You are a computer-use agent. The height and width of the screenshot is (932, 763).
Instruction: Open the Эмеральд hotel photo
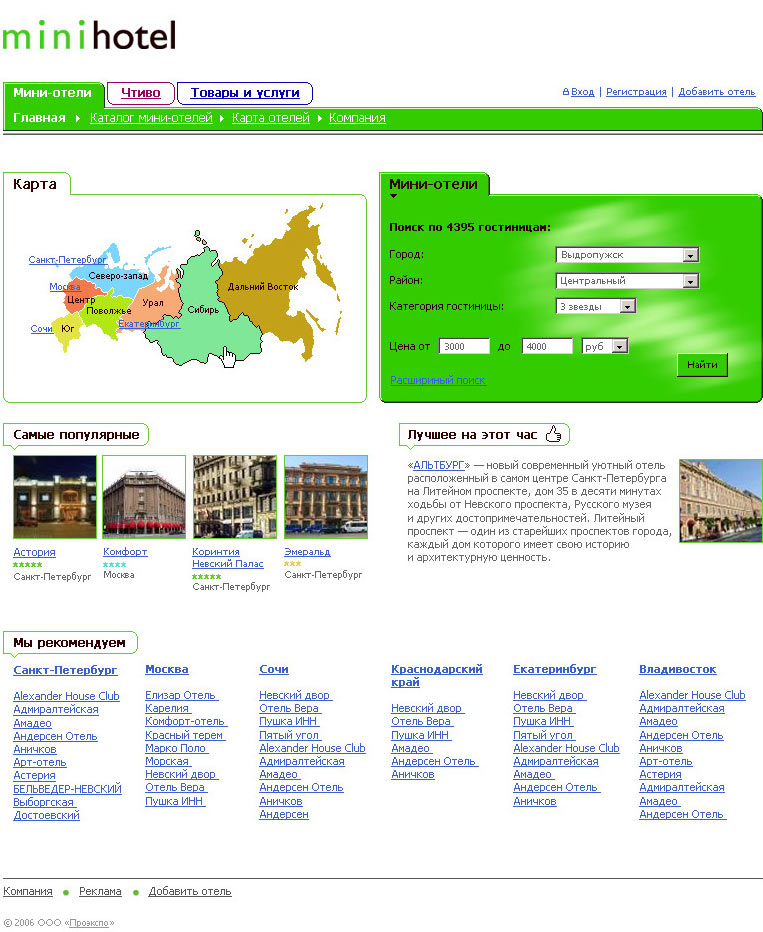coord(325,497)
